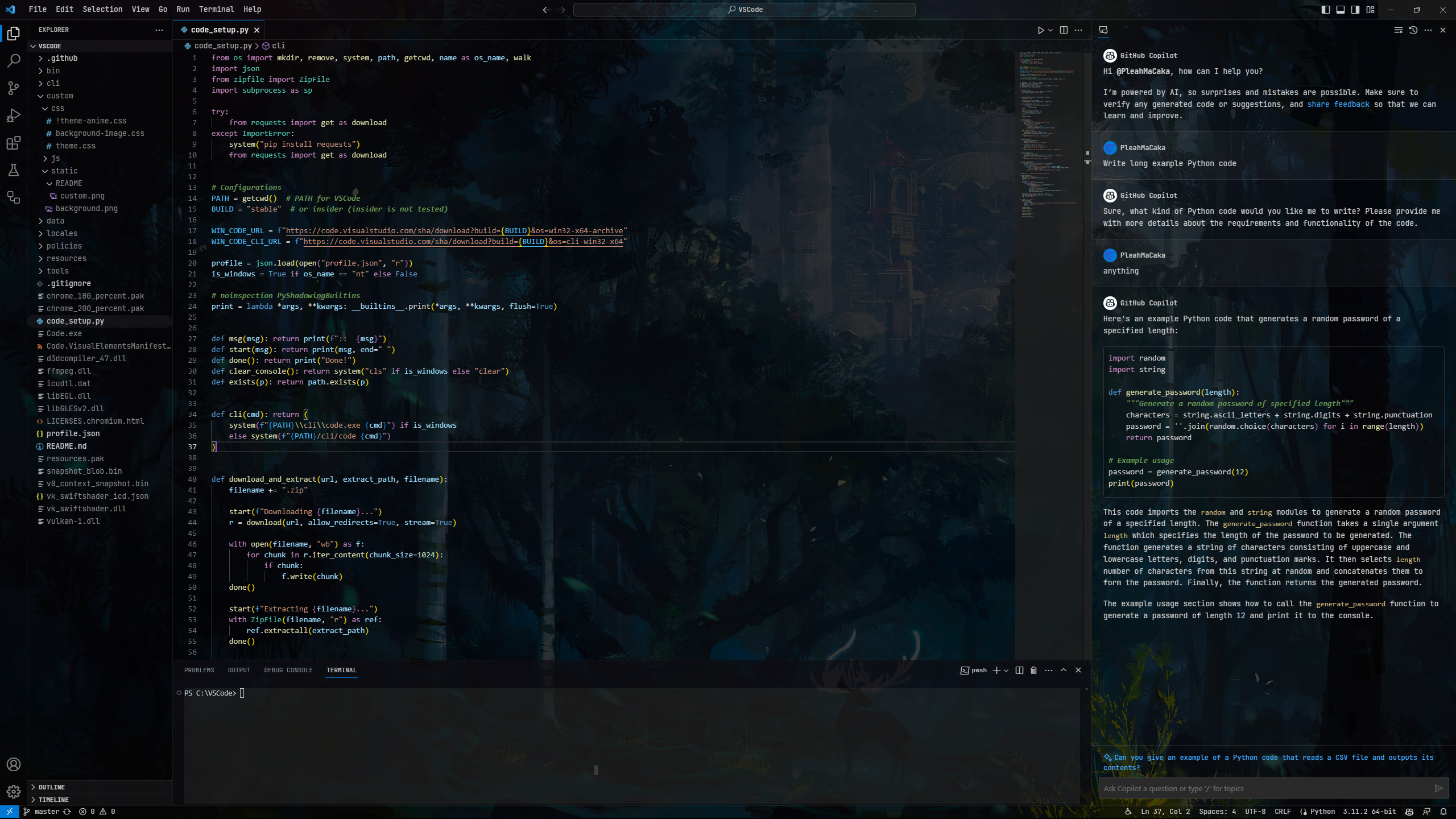Focus the Ask Copilot input field
This screenshot has width=1456, height=819.
point(1263,788)
